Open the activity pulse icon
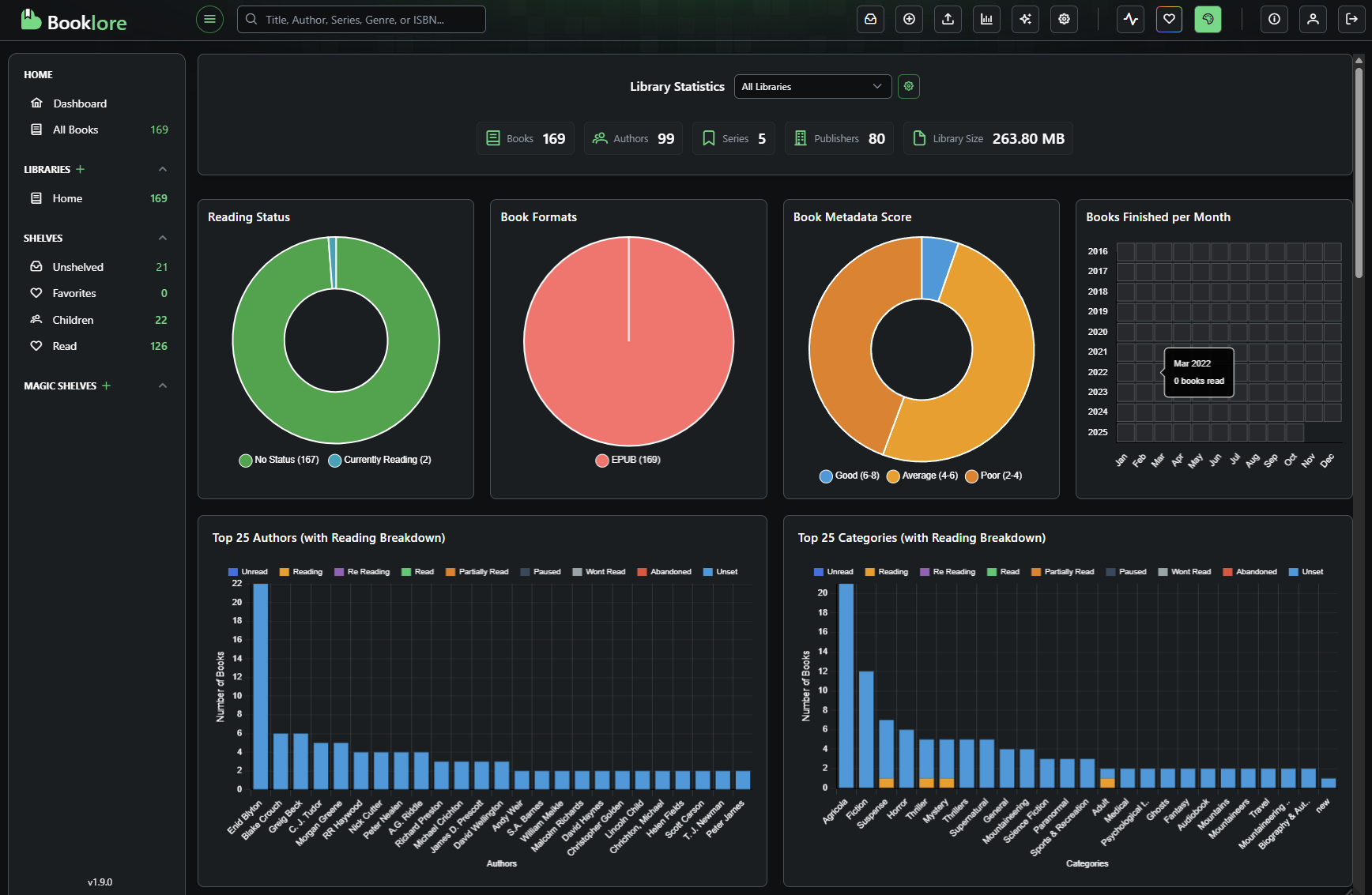This screenshot has height=895, width=1372. (x=1130, y=19)
